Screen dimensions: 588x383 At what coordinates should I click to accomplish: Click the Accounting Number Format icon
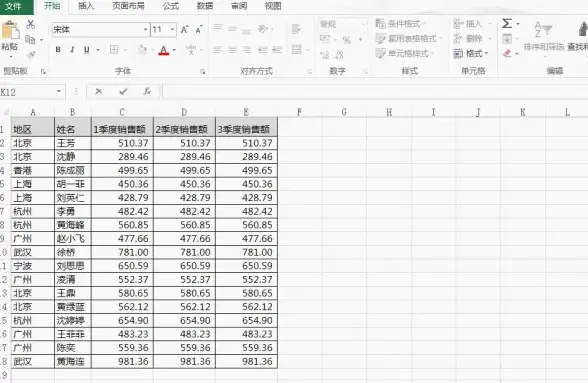pyautogui.click(x=325, y=39)
